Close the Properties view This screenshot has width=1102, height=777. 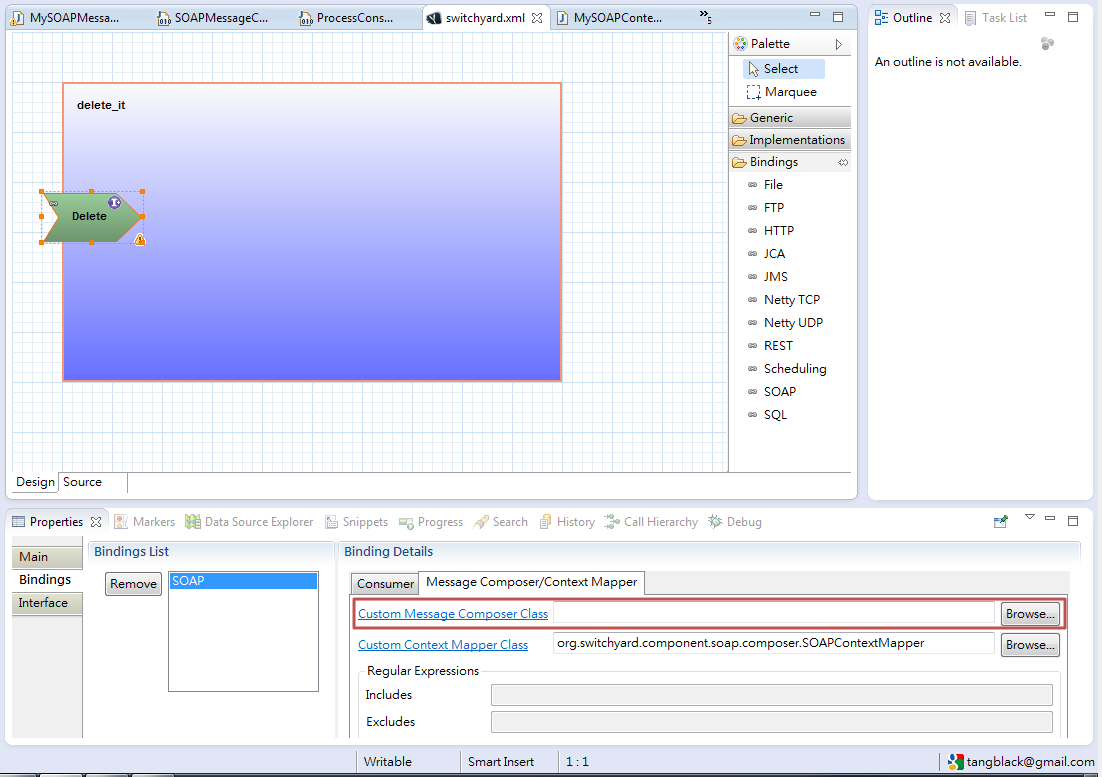click(96, 522)
